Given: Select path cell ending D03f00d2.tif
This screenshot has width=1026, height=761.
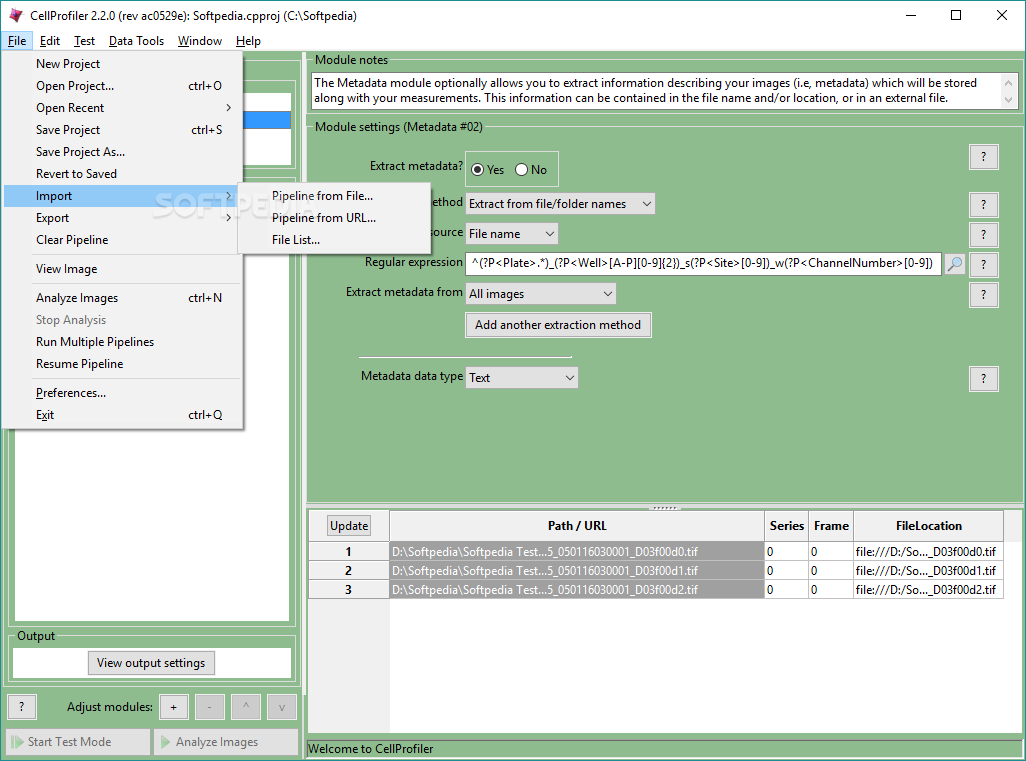Looking at the screenshot, I should coord(577,590).
